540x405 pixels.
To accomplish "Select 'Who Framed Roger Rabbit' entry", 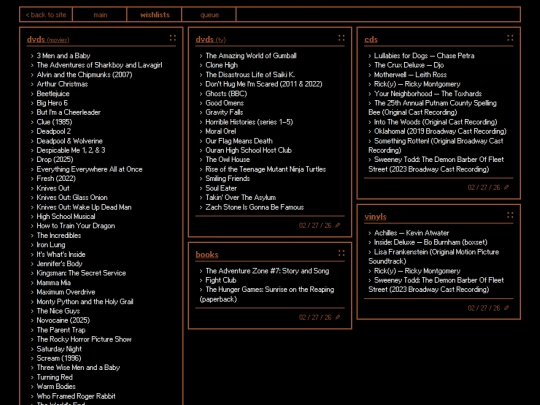I will (76, 396).
